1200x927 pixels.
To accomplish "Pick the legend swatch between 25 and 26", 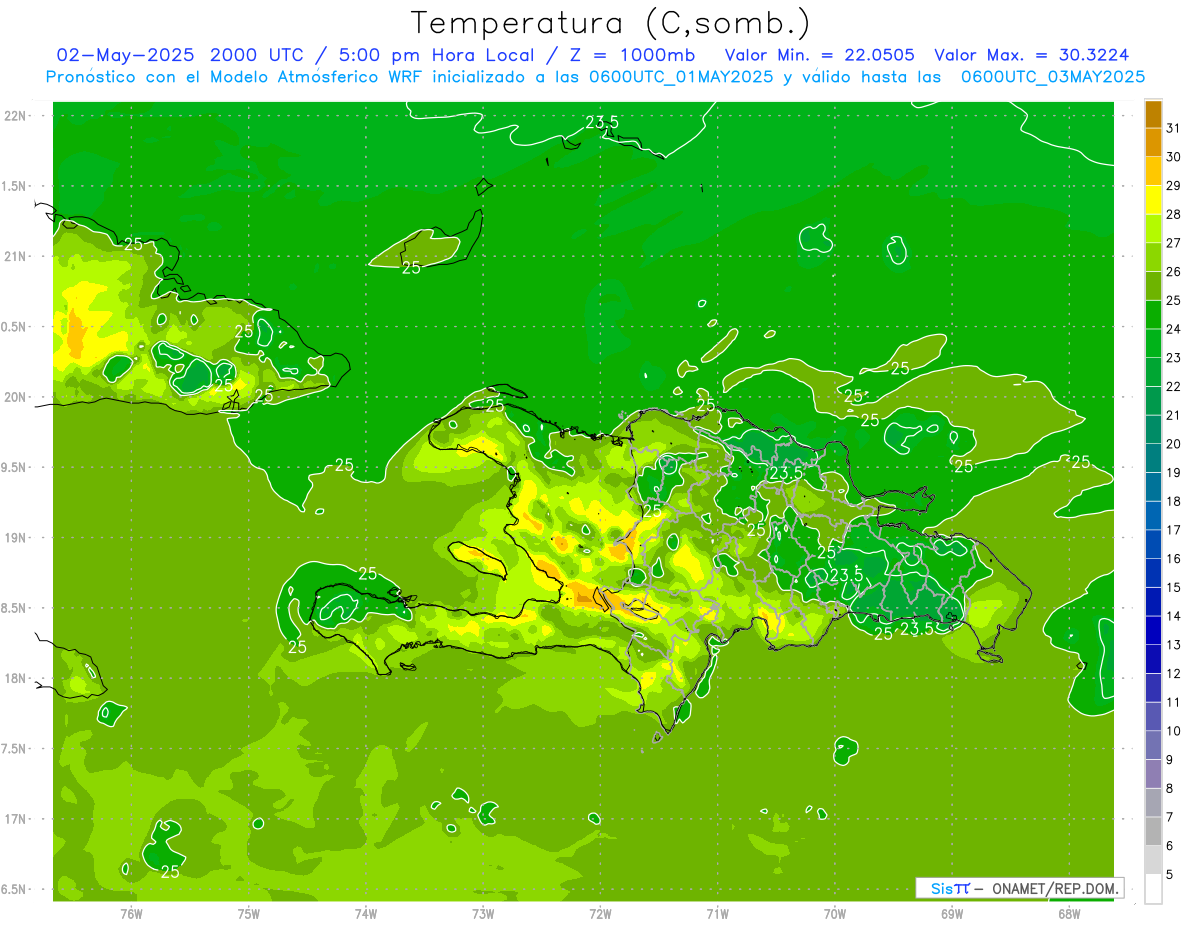I will point(1153,286).
